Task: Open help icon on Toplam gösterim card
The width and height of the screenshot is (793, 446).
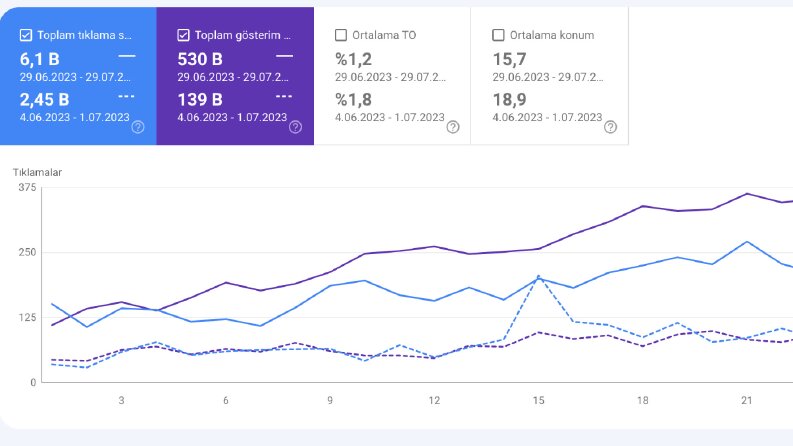Action: coord(295,127)
